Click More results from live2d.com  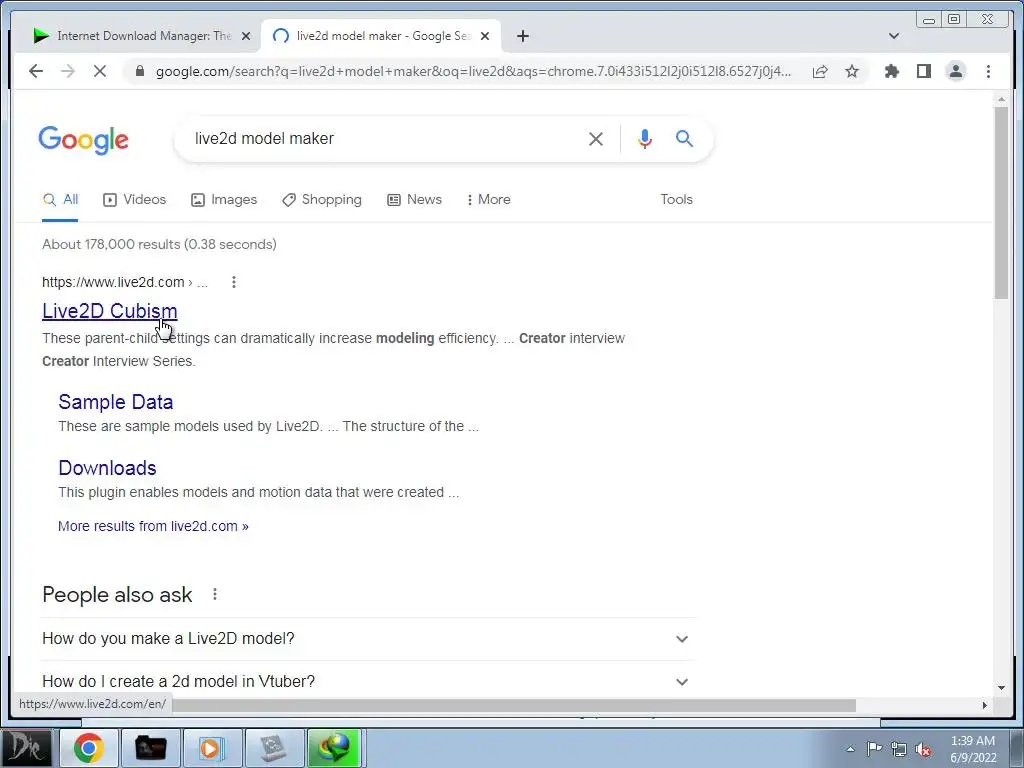point(153,526)
